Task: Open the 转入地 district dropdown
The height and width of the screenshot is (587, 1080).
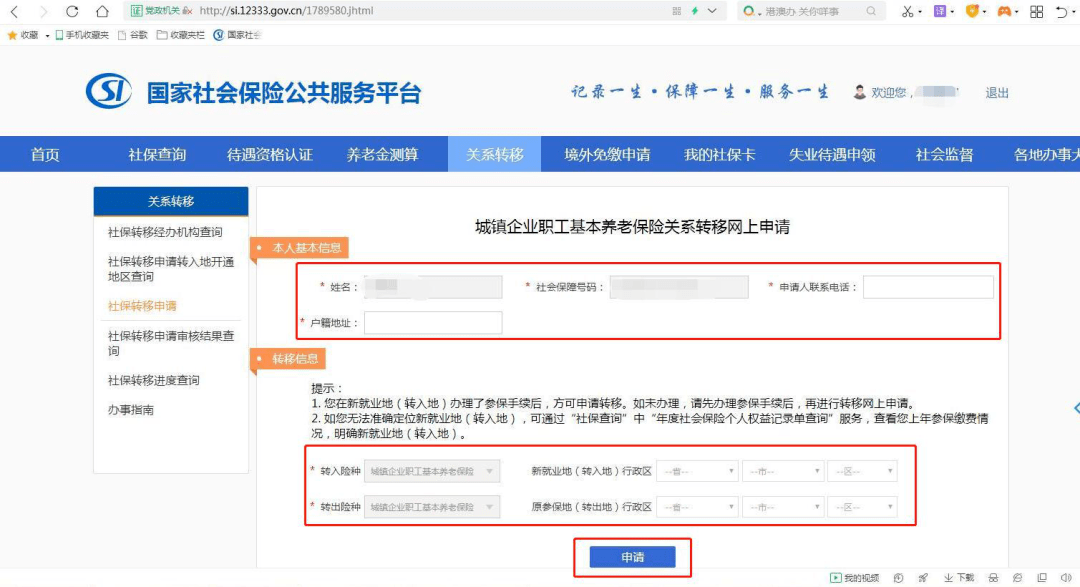Action: click(x=862, y=471)
